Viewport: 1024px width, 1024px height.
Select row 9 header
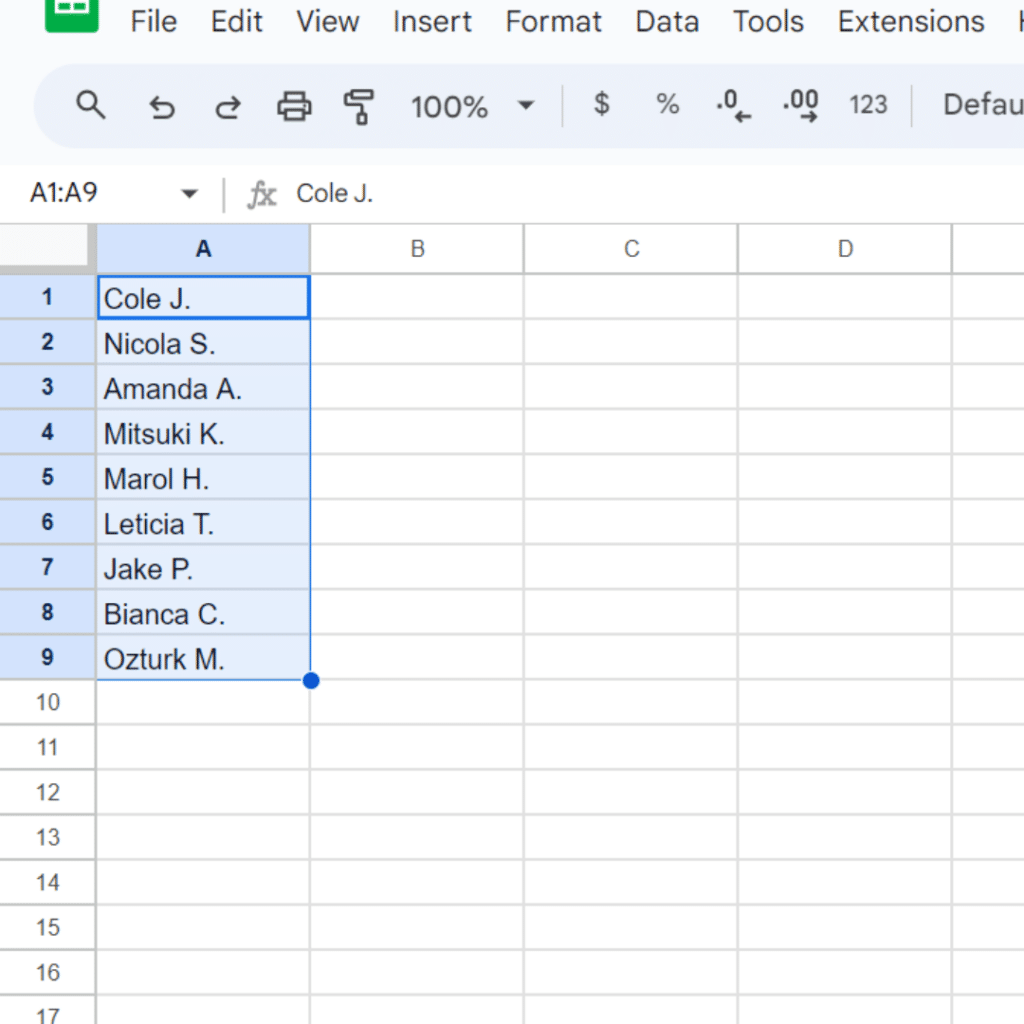tap(47, 658)
